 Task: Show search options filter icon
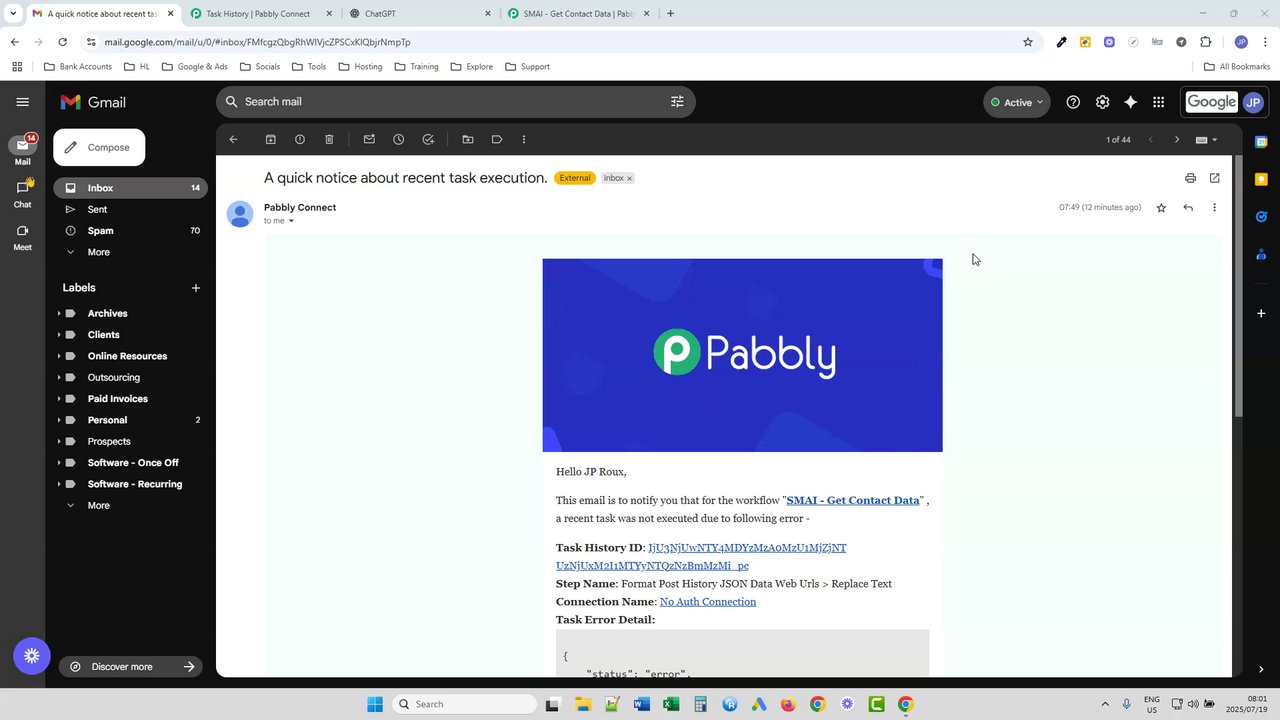(x=677, y=102)
